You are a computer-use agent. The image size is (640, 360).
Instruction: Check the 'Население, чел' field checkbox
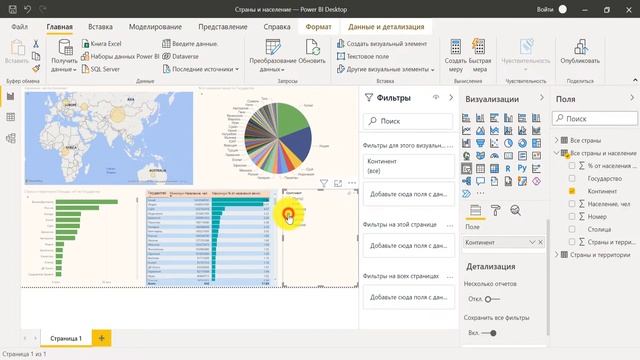click(x=572, y=204)
